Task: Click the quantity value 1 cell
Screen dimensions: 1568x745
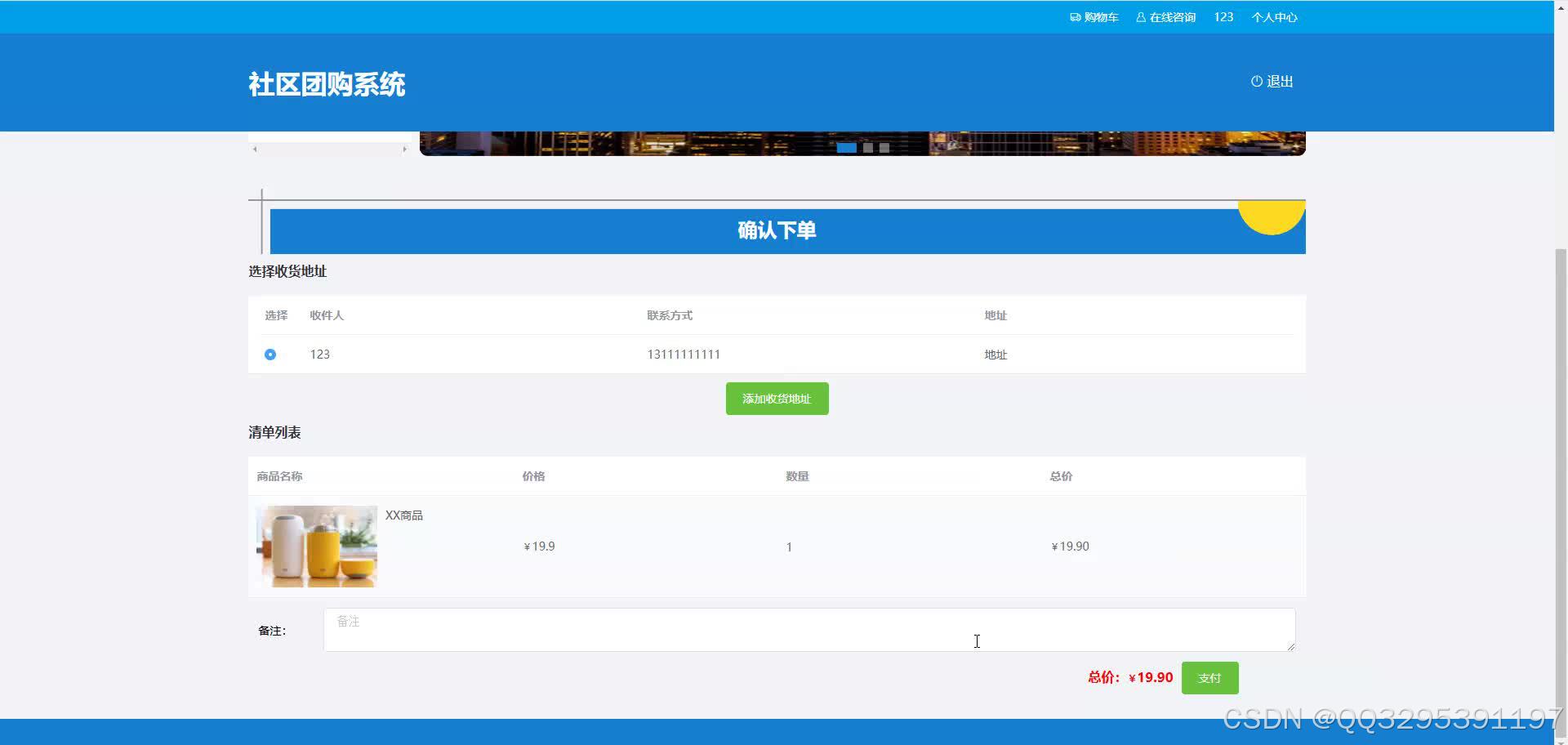Action: tap(789, 547)
